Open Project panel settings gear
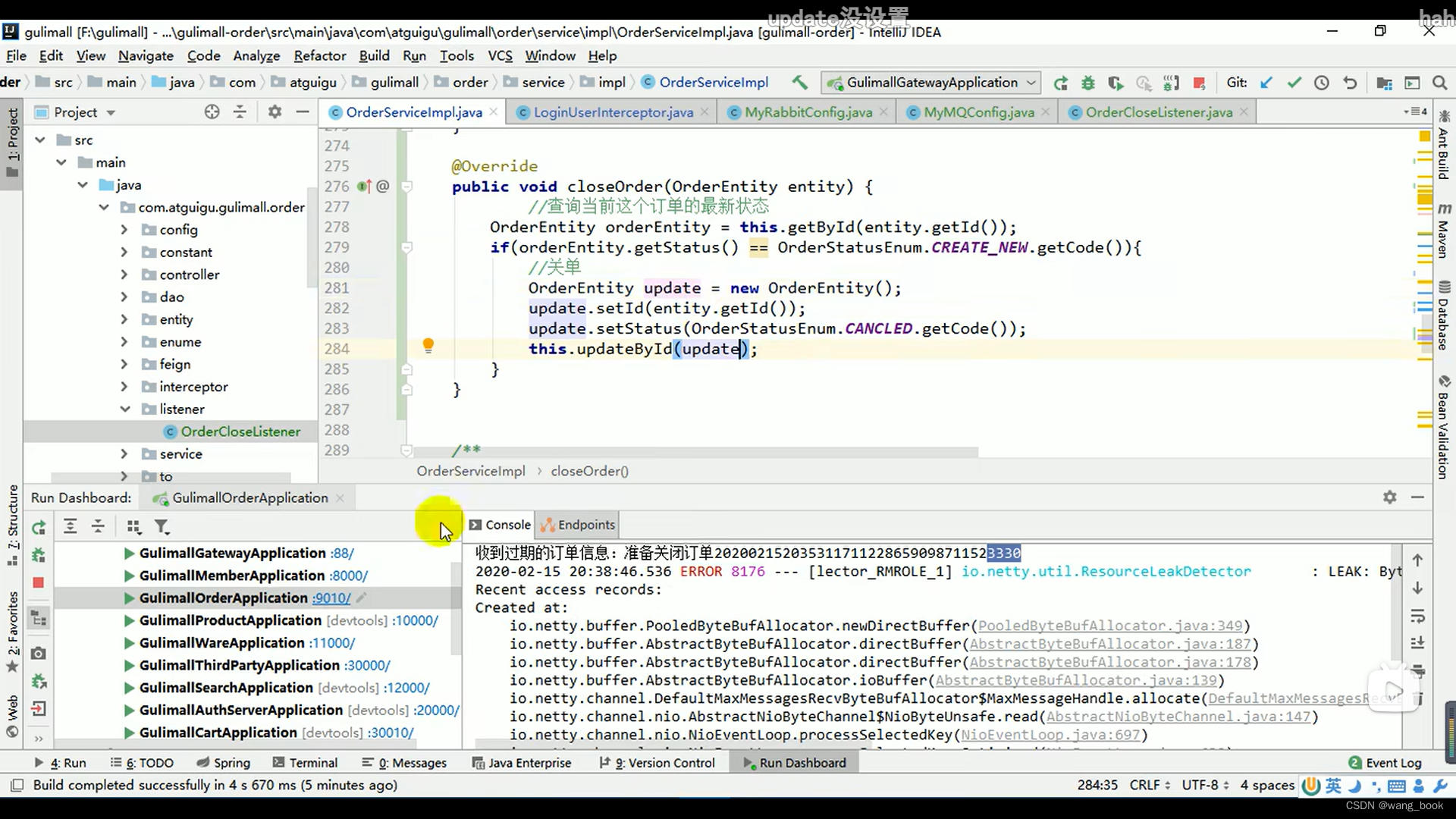Viewport: 1456px width, 819px height. (x=275, y=112)
